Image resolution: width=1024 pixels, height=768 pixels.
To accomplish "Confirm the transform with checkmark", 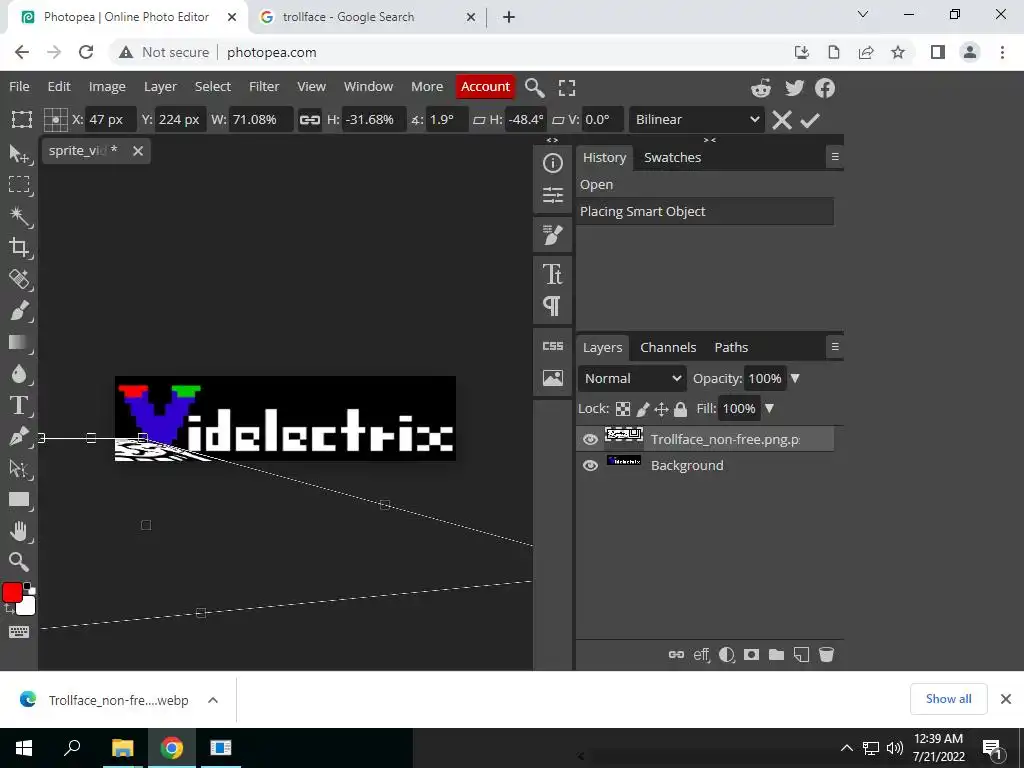I will [x=810, y=120].
